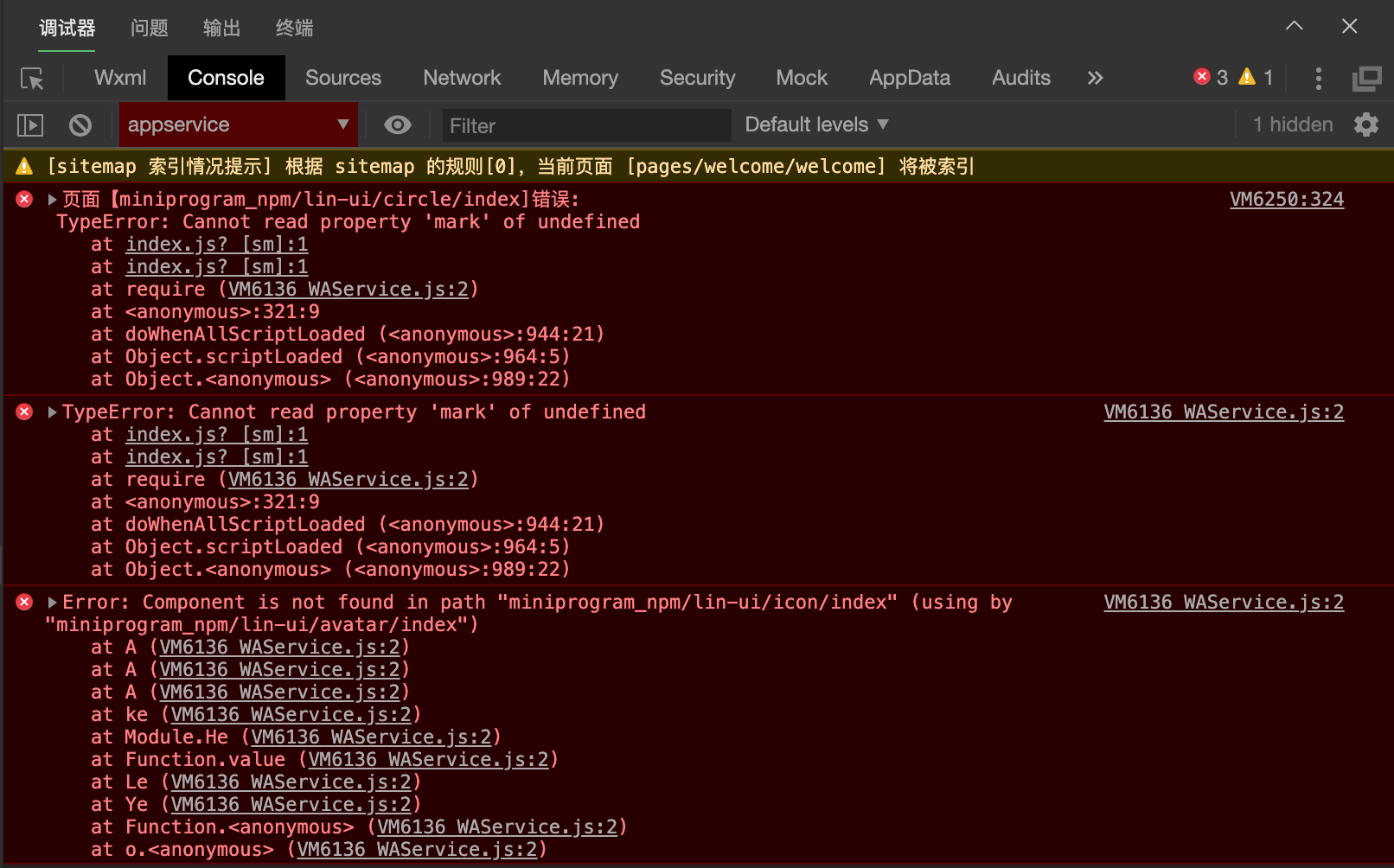Close the debugger panel with X
The height and width of the screenshot is (868, 1394).
[1349, 26]
